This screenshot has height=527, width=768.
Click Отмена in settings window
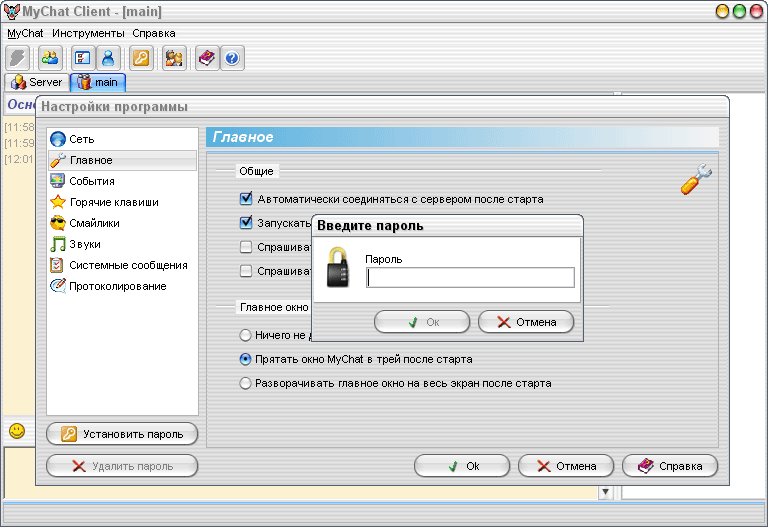click(566, 466)
